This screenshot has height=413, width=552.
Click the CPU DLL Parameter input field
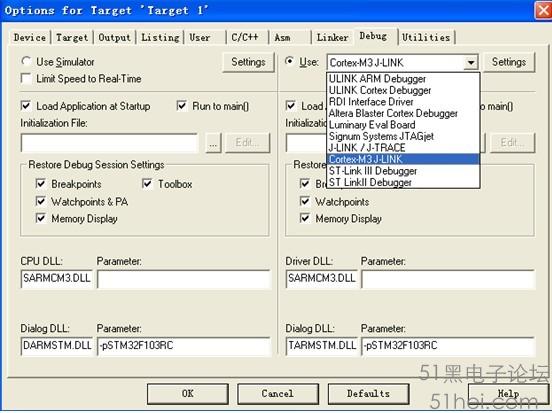click(184, 279)
